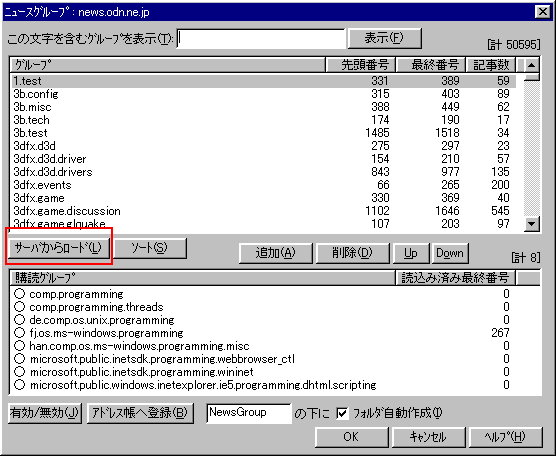Screen dimensions: 556x456
Task: Select circle icon beside microsoft.public.inetsdk.programming.wininet
Action: coord(20,372)
